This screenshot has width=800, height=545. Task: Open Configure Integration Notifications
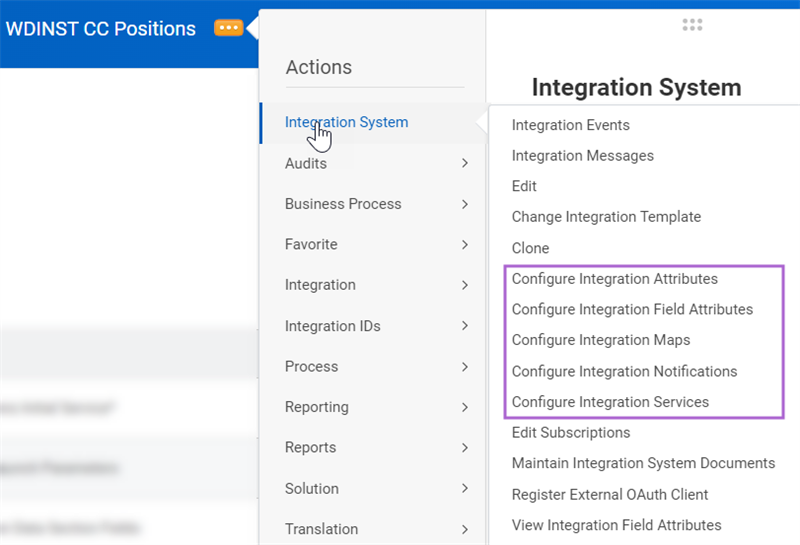tap(624, 371)
